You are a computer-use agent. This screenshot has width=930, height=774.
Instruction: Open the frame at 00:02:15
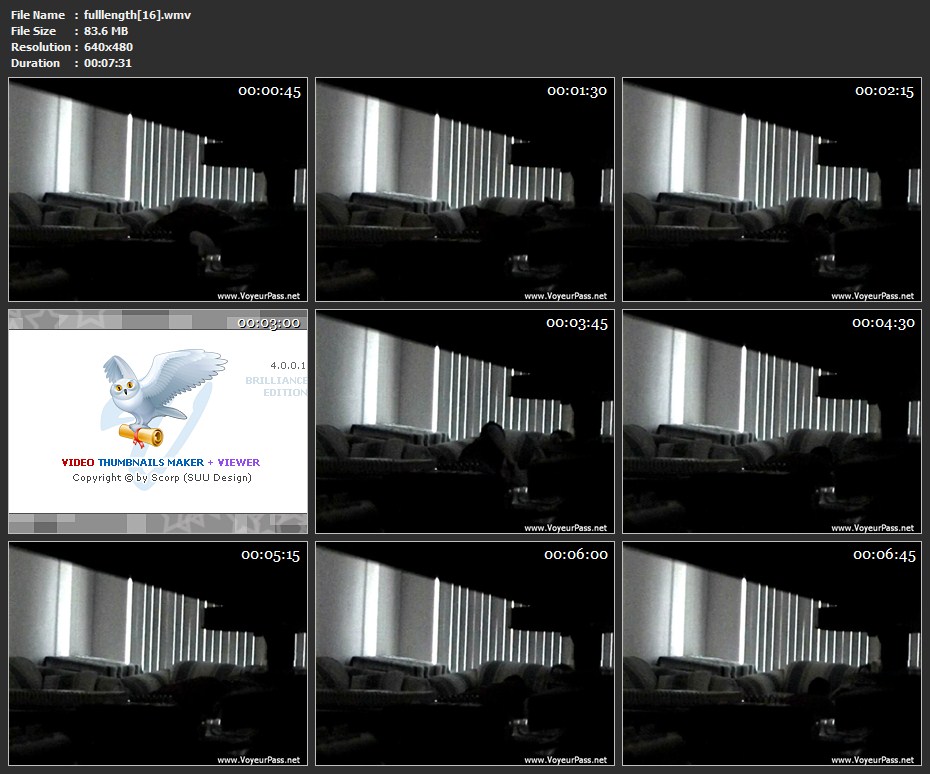(772, 190)
